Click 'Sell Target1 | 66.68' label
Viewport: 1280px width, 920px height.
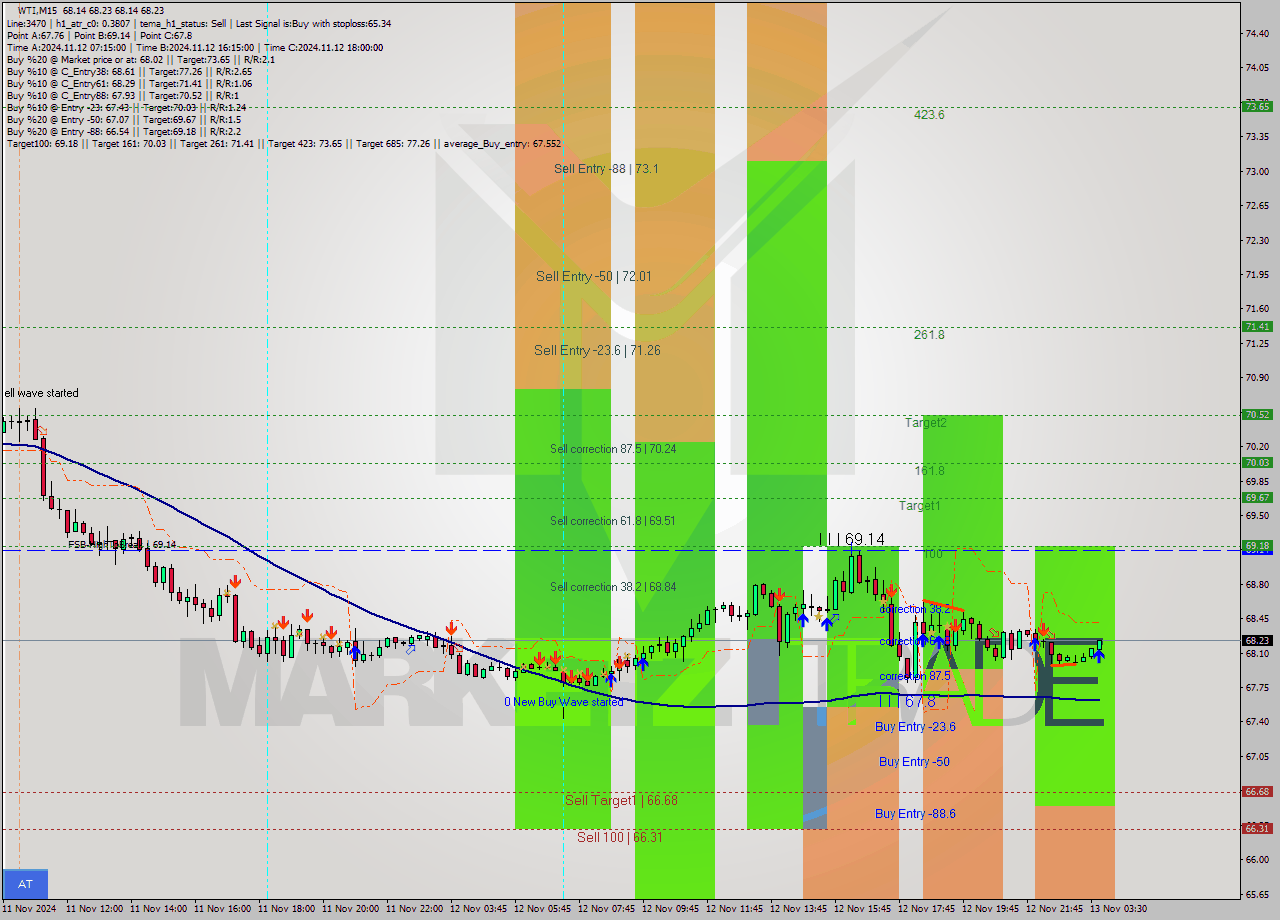tap(622, 801)
